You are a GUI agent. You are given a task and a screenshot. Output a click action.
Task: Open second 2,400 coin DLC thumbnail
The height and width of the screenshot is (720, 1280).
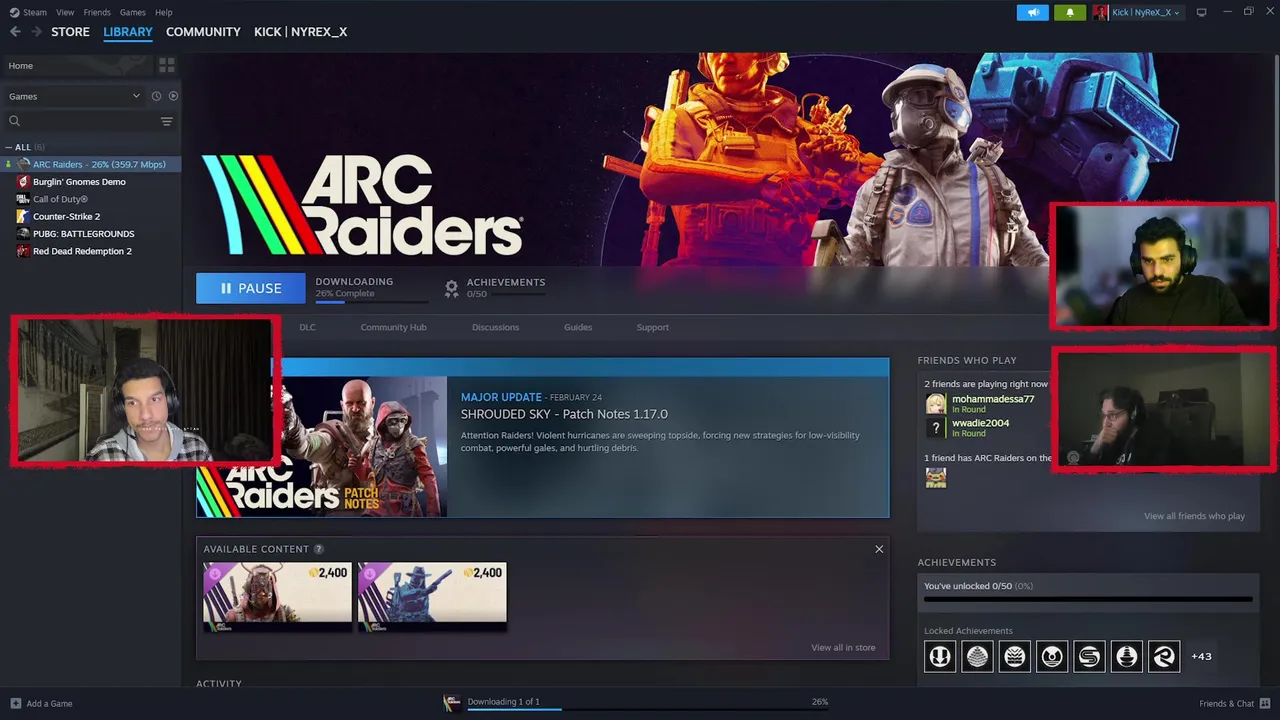[432, 597]
